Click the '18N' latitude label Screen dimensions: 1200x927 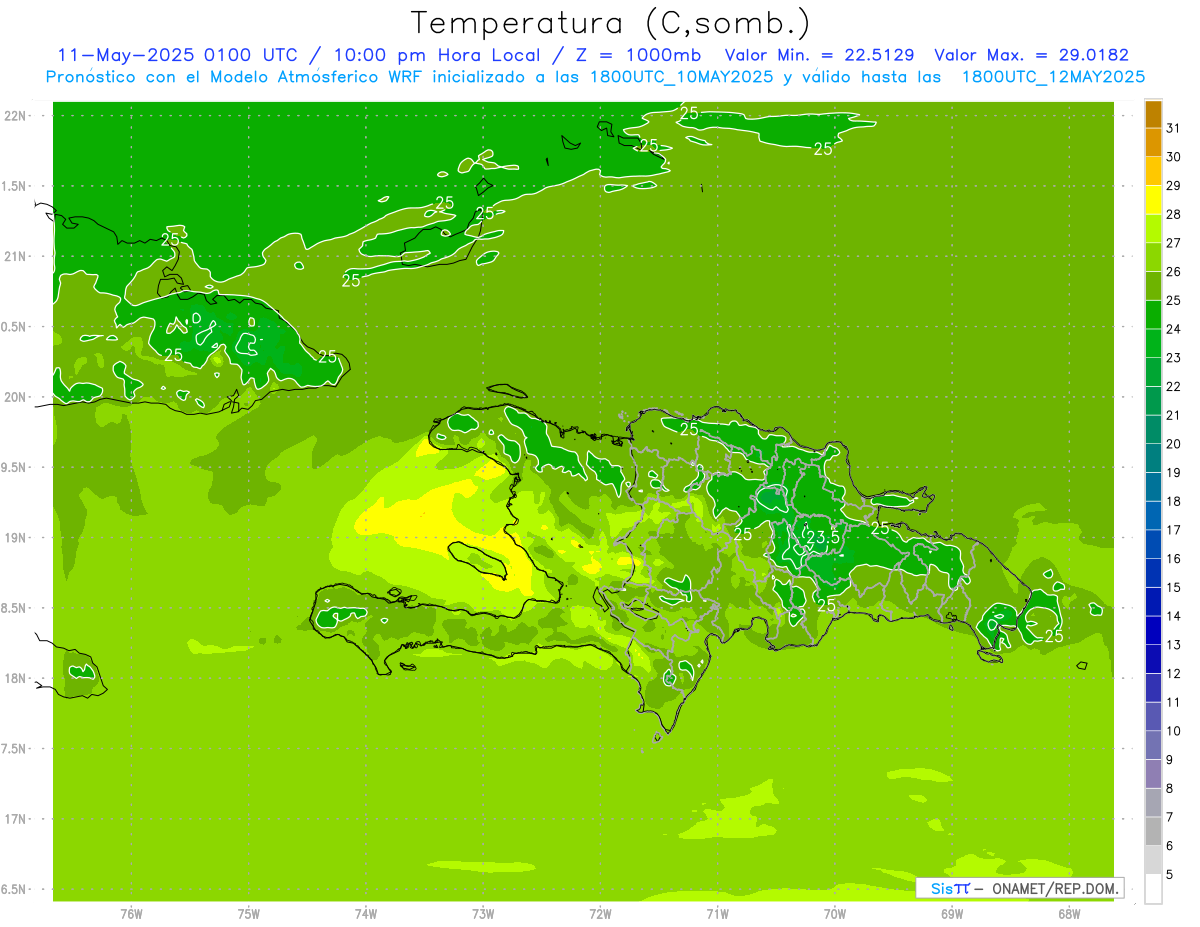(x=15, y=678)
